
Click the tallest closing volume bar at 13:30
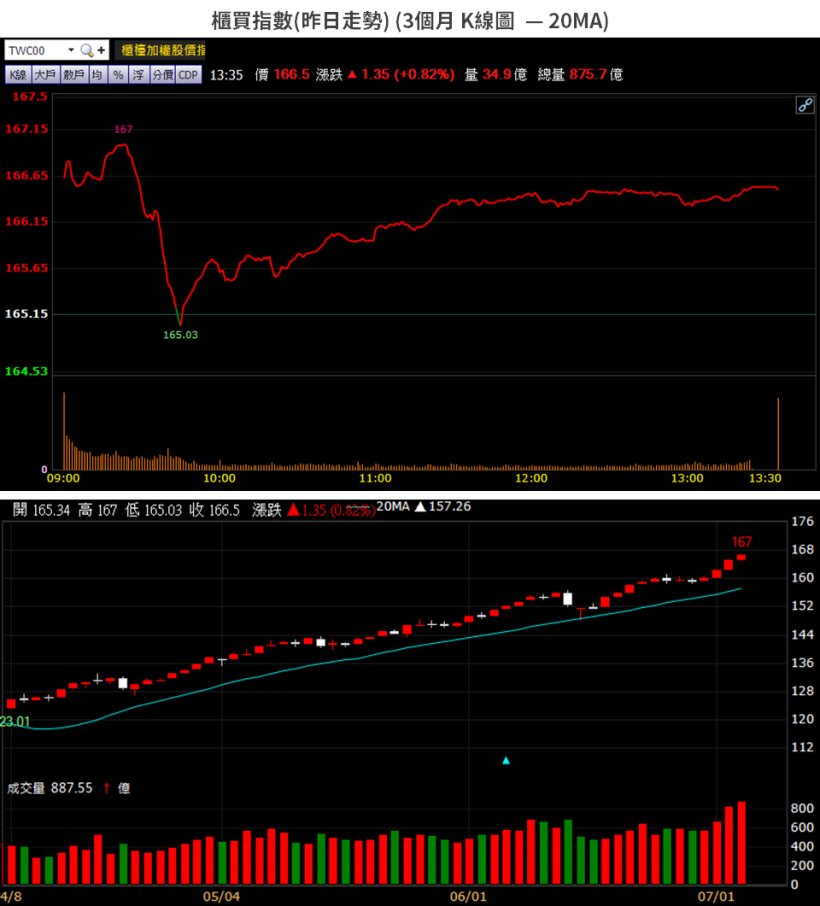pyautogui.click(x=778, y=433)
